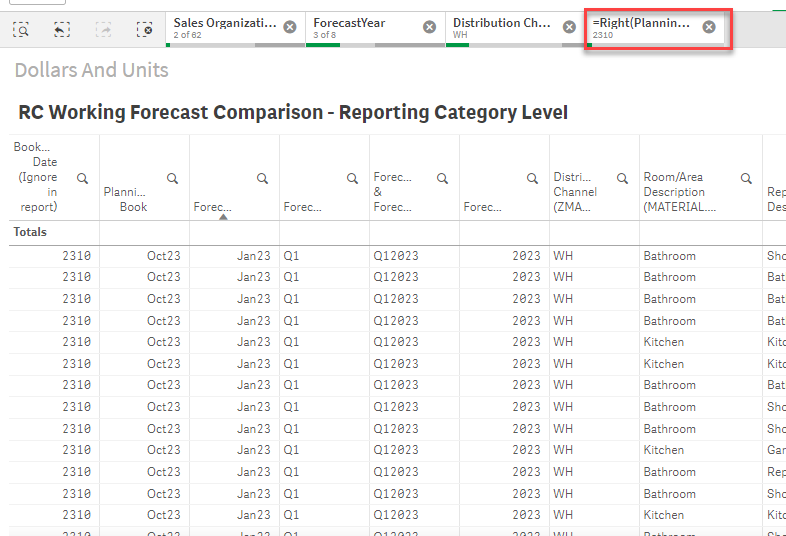Open the smart search selection tool
Viewport: 786px width, 536px height.
(x=21, y=30)
